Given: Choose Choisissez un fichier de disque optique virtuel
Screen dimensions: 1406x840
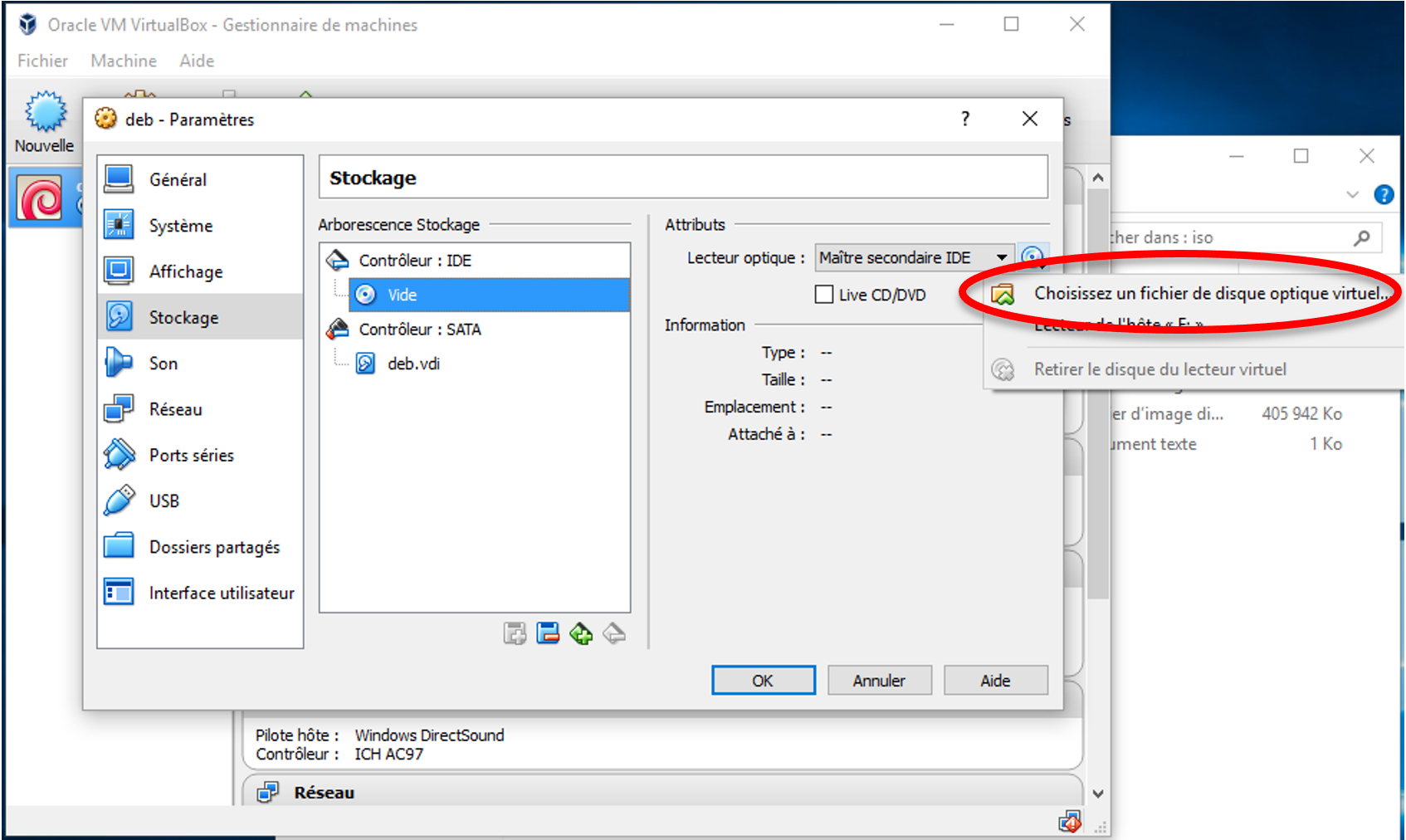Looking at the screenshot, I should click(x=1194, y=294).
